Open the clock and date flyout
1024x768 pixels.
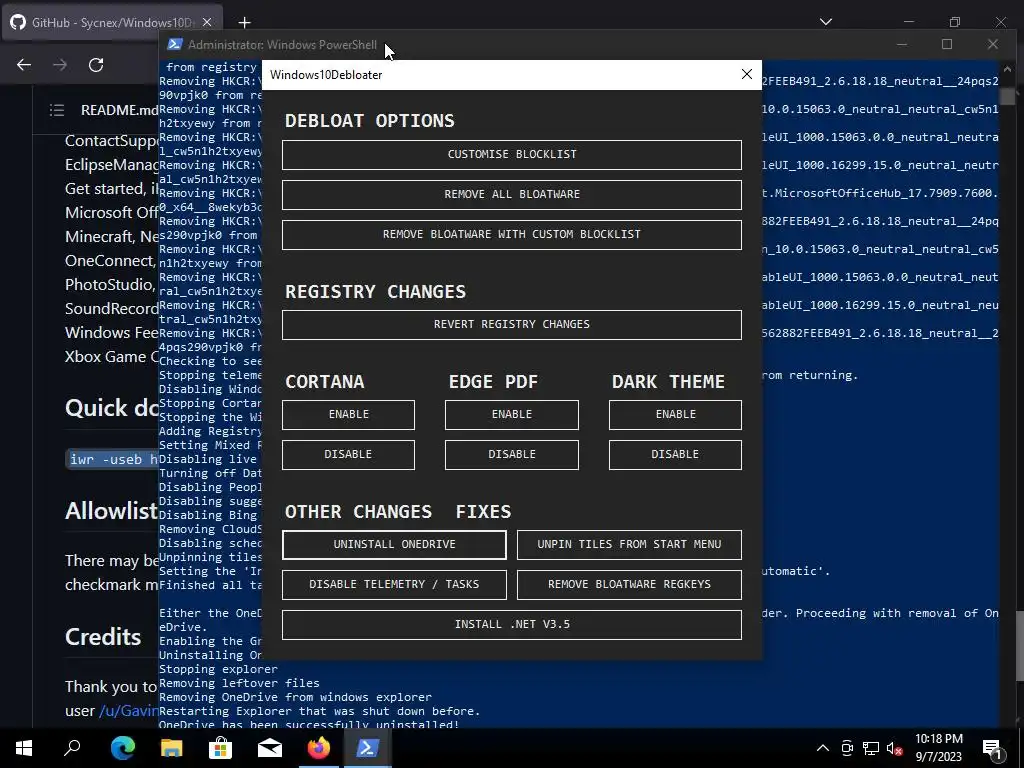coord(938,748)
